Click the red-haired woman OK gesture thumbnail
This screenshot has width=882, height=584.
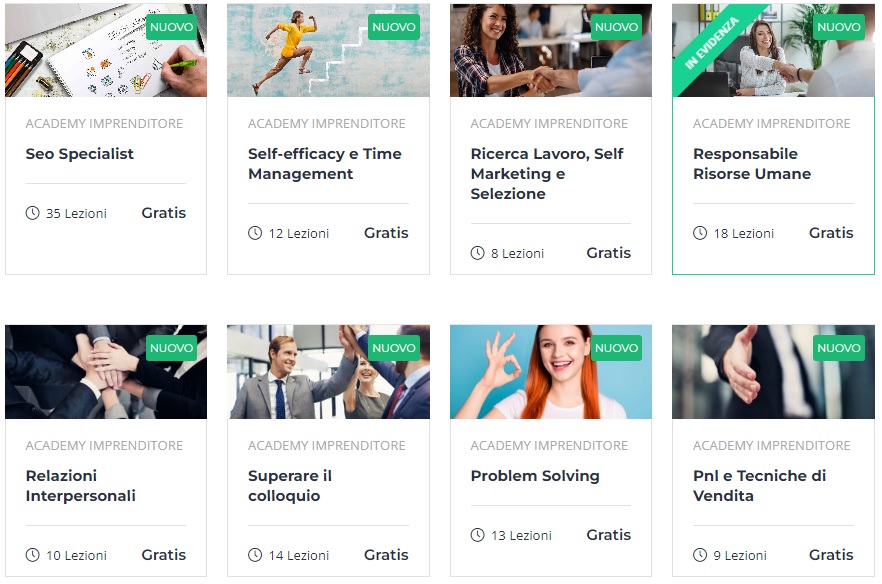(551, 372)
